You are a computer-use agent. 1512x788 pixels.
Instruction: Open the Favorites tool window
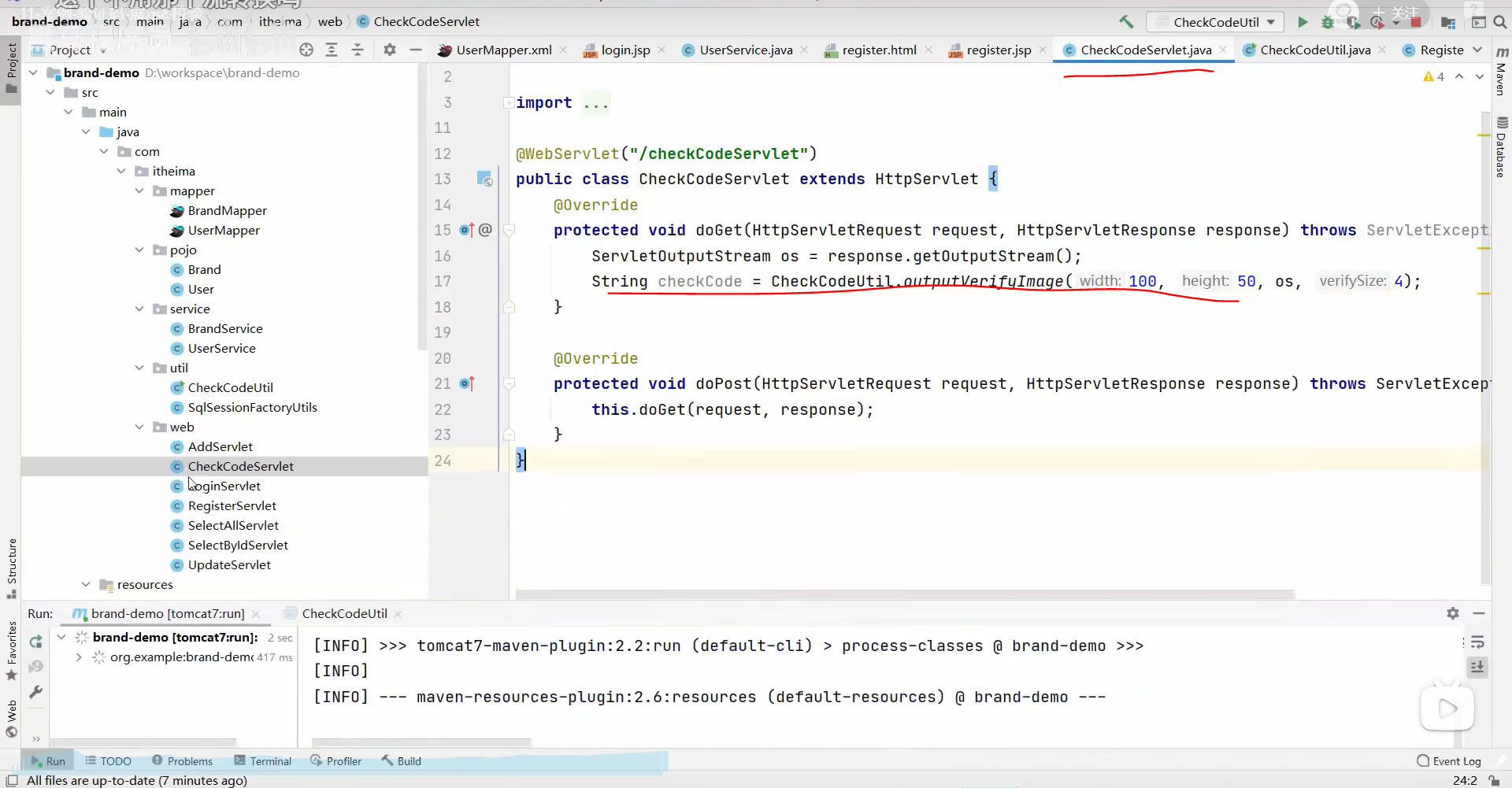12,652
